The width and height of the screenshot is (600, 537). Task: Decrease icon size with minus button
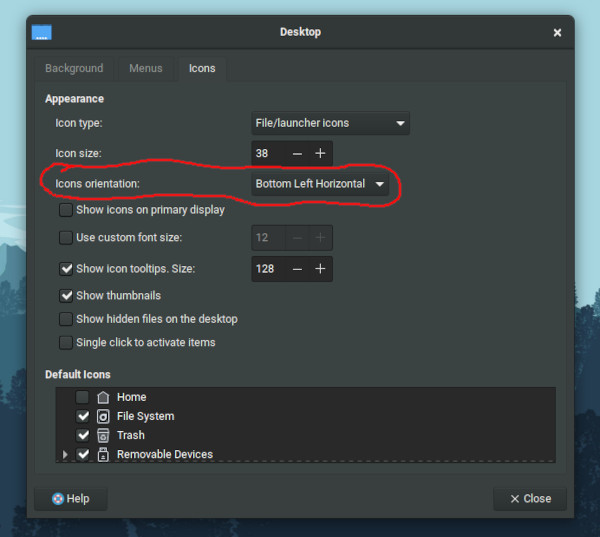pyautogui.click(x=297, y=153)
